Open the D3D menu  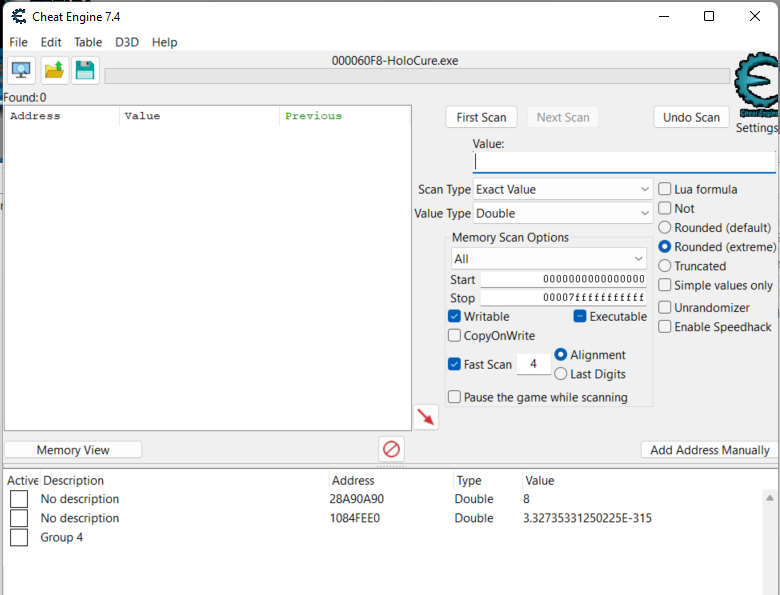pos(127,42)
